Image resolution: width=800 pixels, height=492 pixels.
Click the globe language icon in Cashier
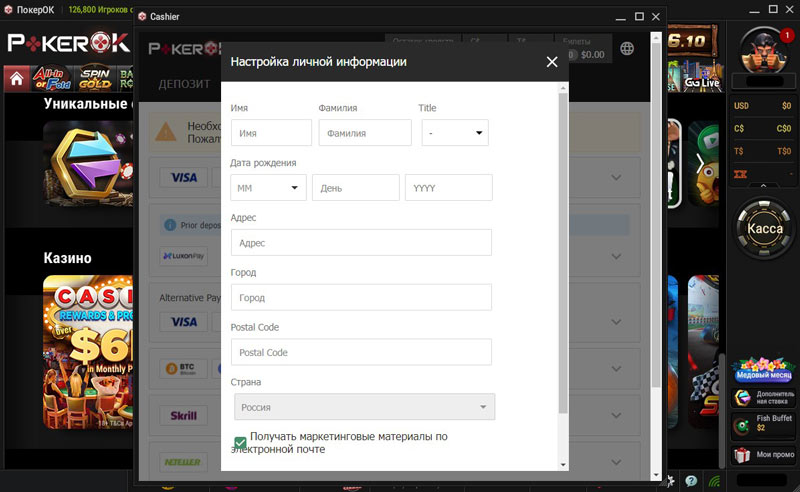(627, 48)
